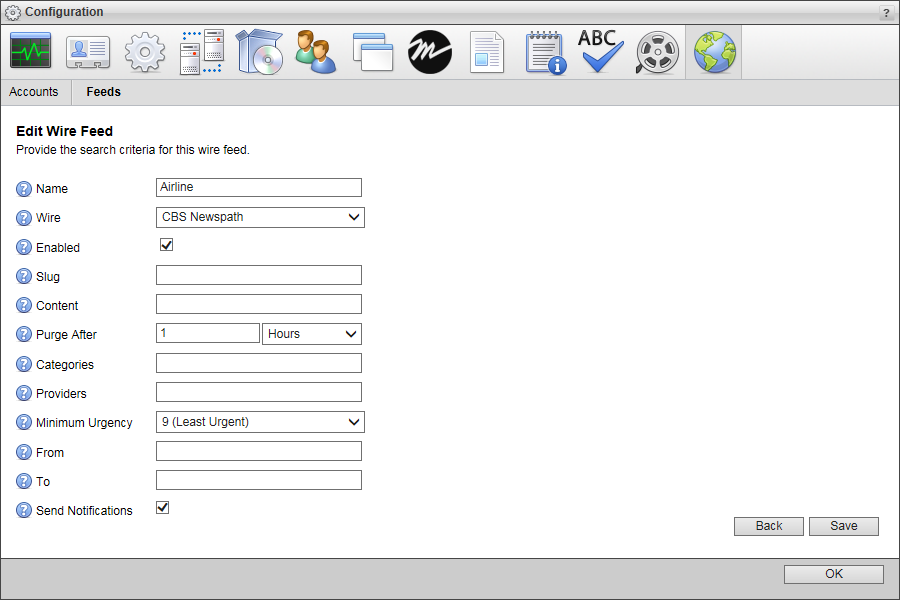Viewport: 900px width, 600px height.
Task: Click the To input field
Action: tap(259, 480)
